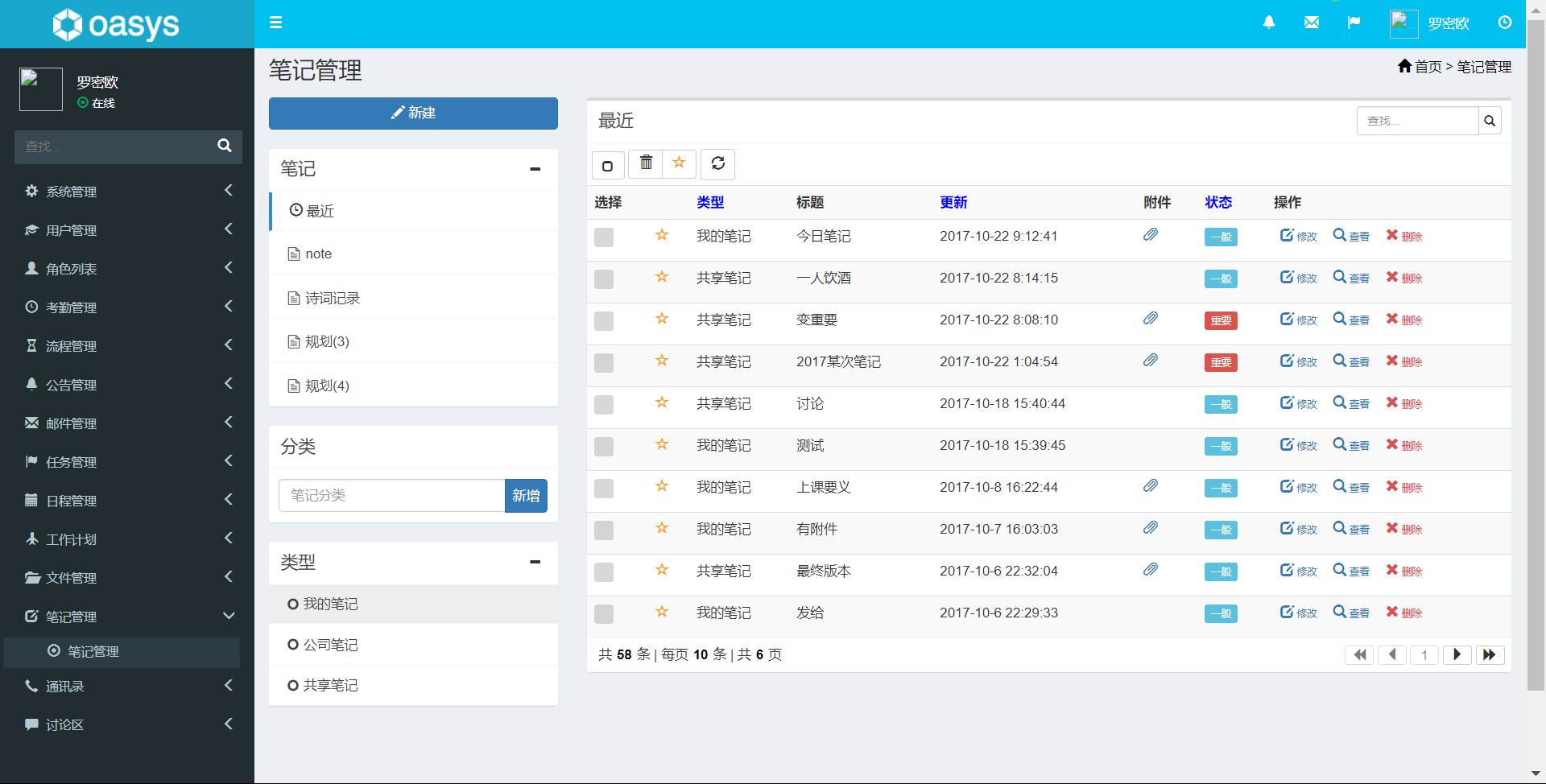Collapse the 笔记 panel with minus icon
Viewport: 1546px width, 784px height.
pos(535,170)
